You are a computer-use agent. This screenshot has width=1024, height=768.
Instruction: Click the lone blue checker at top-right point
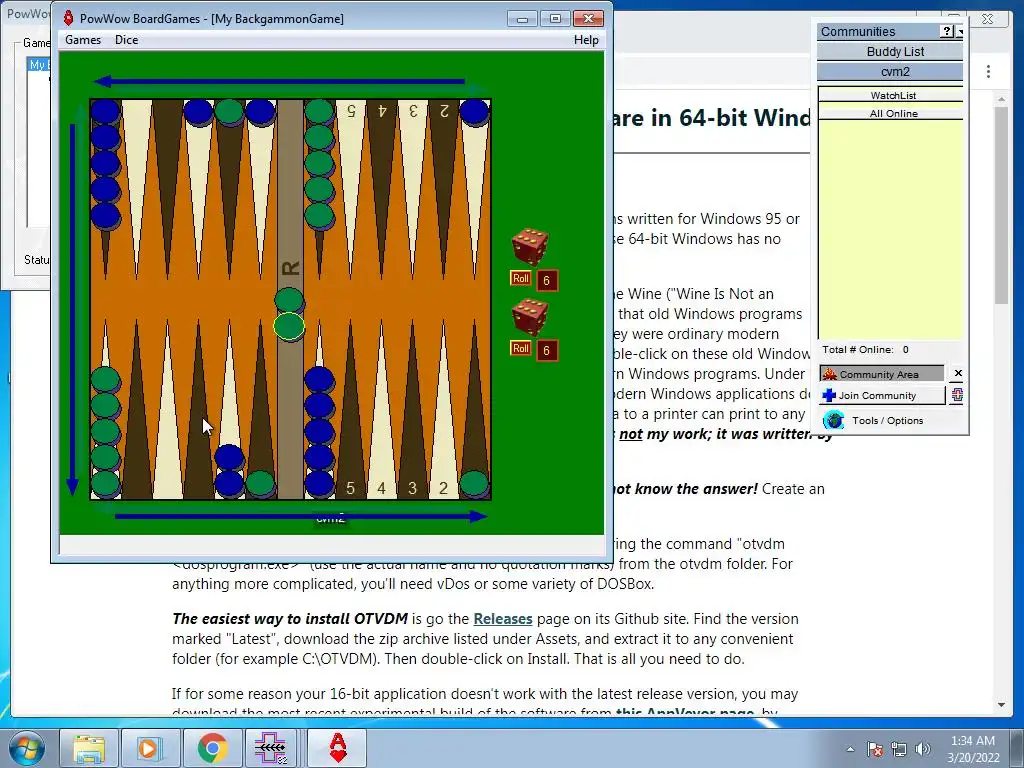point(474,112)
